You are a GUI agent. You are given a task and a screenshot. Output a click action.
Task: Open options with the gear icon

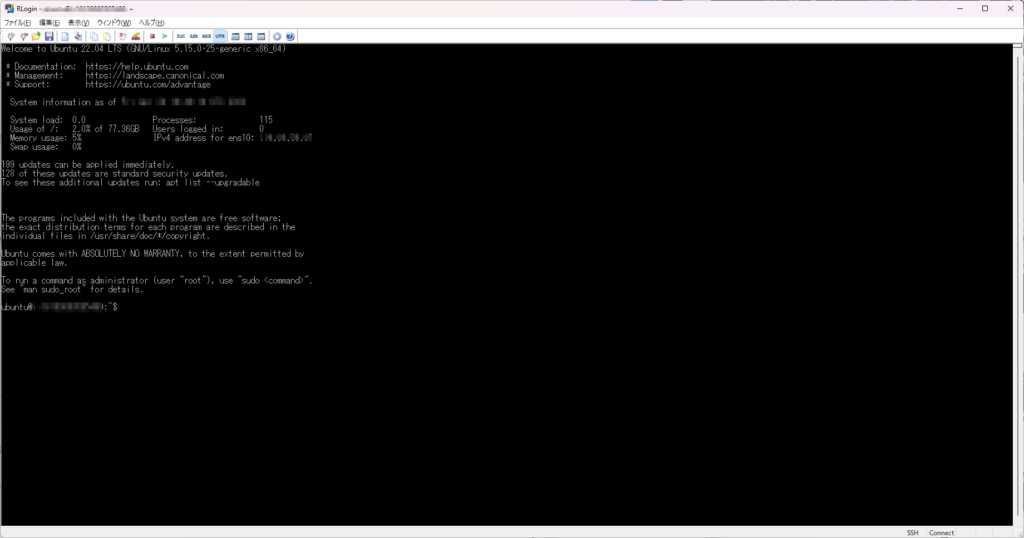pyautogui.click(x=277, y=37)
